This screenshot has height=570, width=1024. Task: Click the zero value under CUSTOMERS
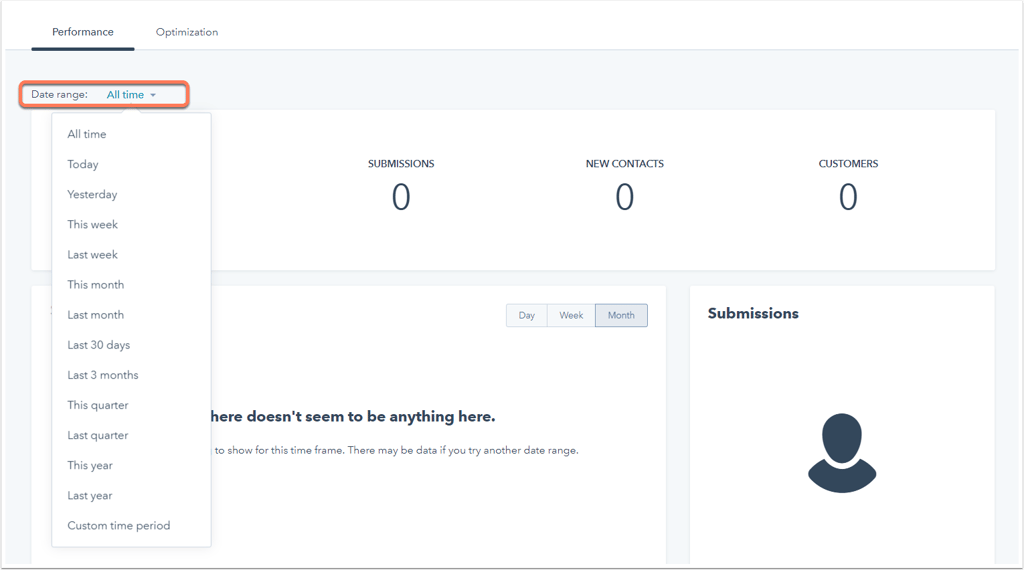click(x=848, y=197)
